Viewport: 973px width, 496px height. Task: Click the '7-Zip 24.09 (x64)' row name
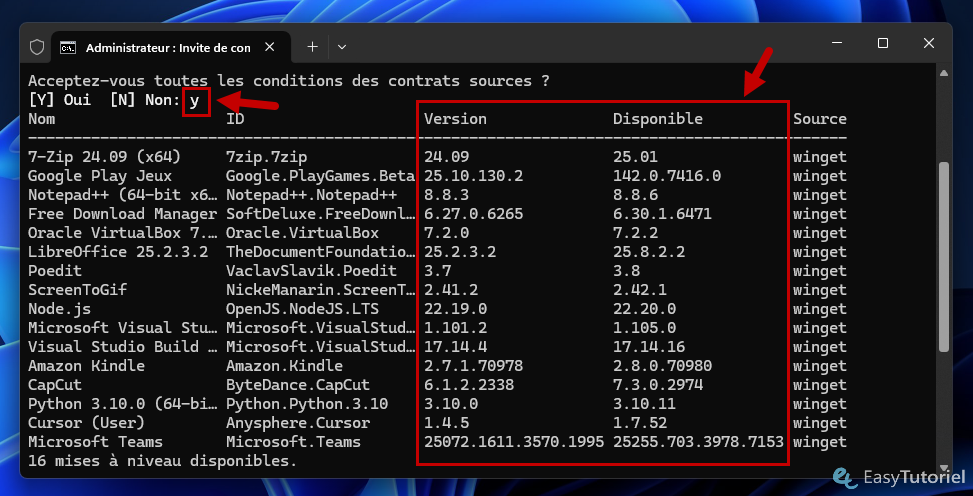click(104, 157)
